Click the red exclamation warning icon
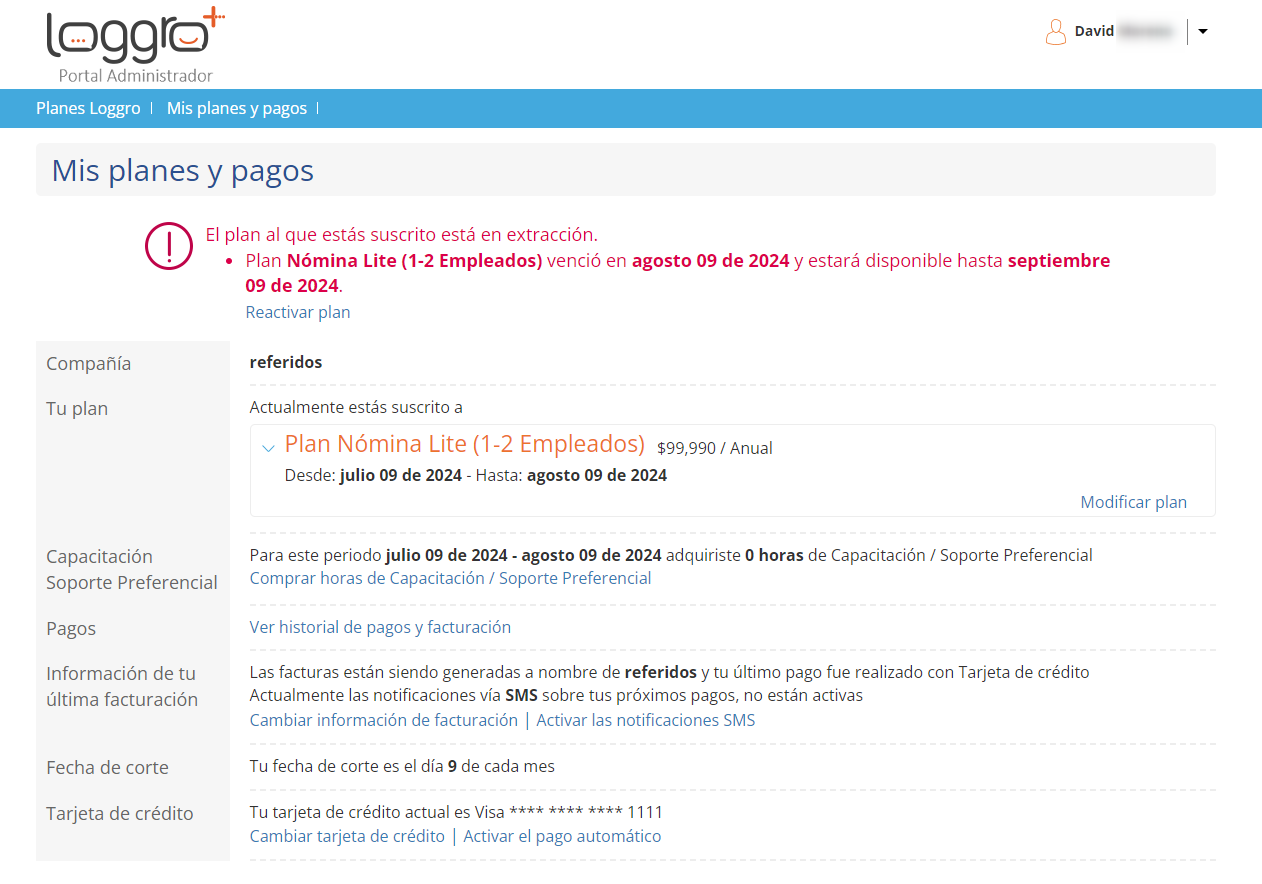The height and width of the screenshot is (884, 1262). tap(169, 246)
